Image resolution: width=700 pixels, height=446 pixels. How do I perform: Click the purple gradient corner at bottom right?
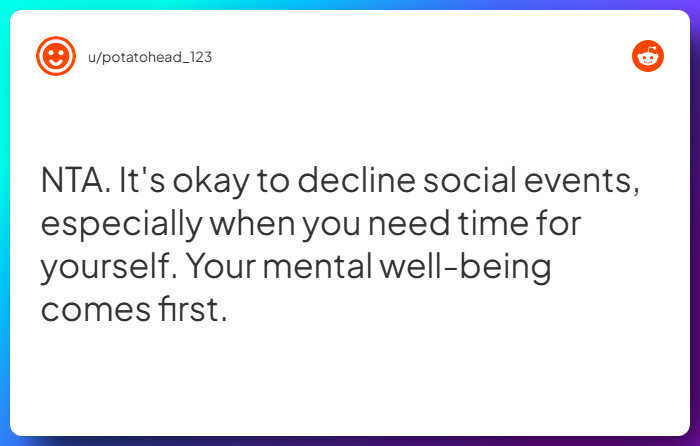(x=695, y=441)
